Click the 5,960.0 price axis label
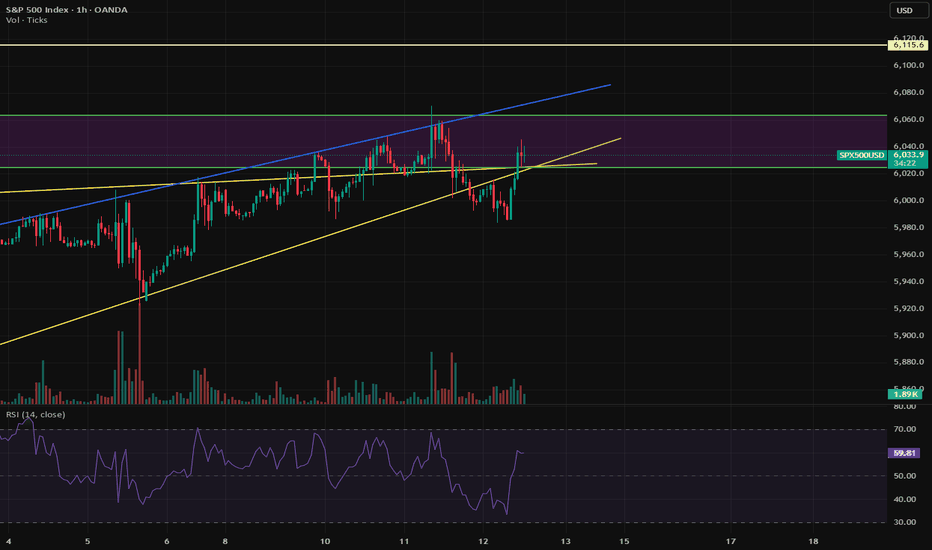 click(x=908, y=254)
